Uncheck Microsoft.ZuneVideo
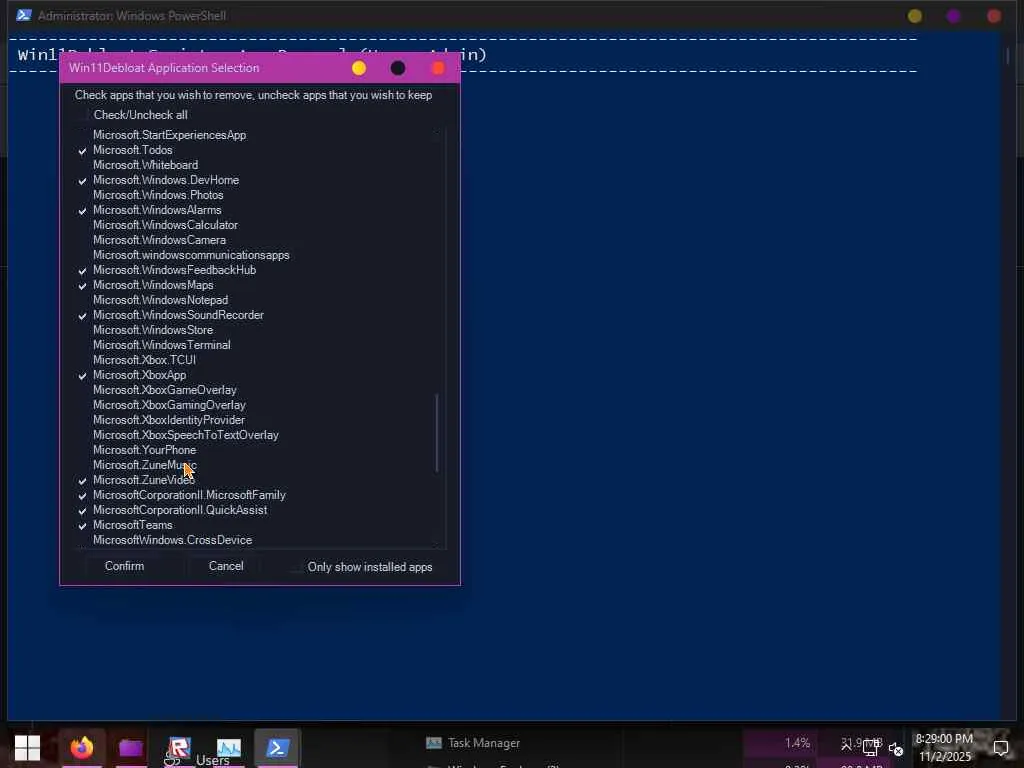Screen dimensions: 1024x768 [82, 481]
